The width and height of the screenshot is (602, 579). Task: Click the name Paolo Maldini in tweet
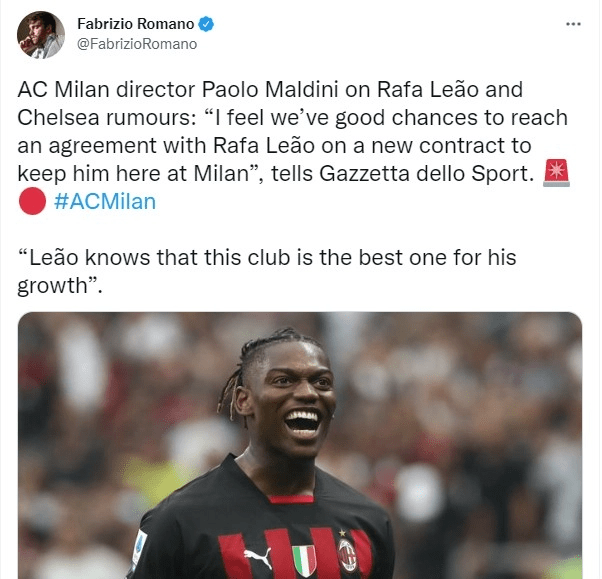click(x=270, y=89)
